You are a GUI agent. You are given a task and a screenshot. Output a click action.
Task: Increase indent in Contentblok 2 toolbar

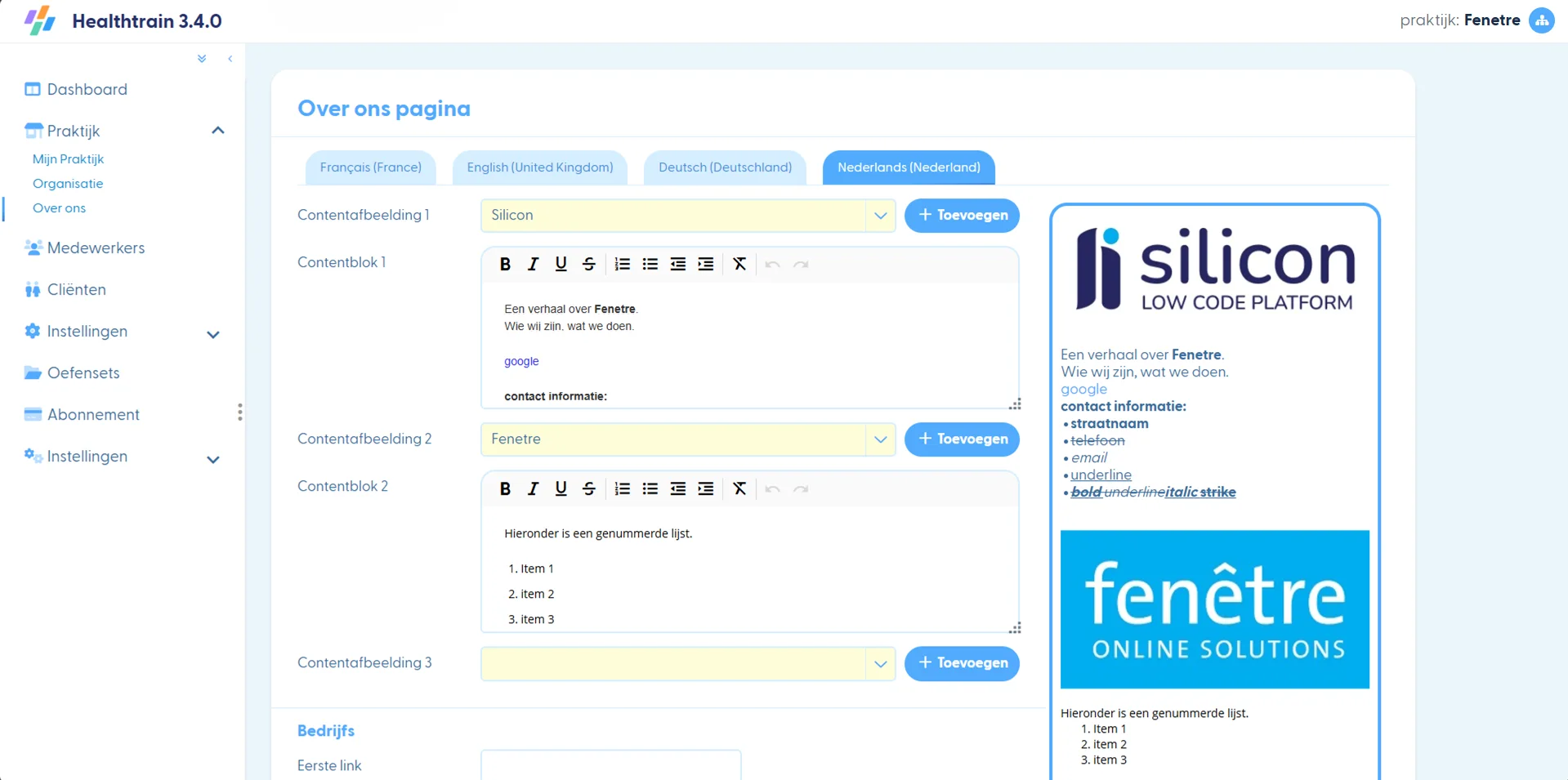[x=706, y=488]
